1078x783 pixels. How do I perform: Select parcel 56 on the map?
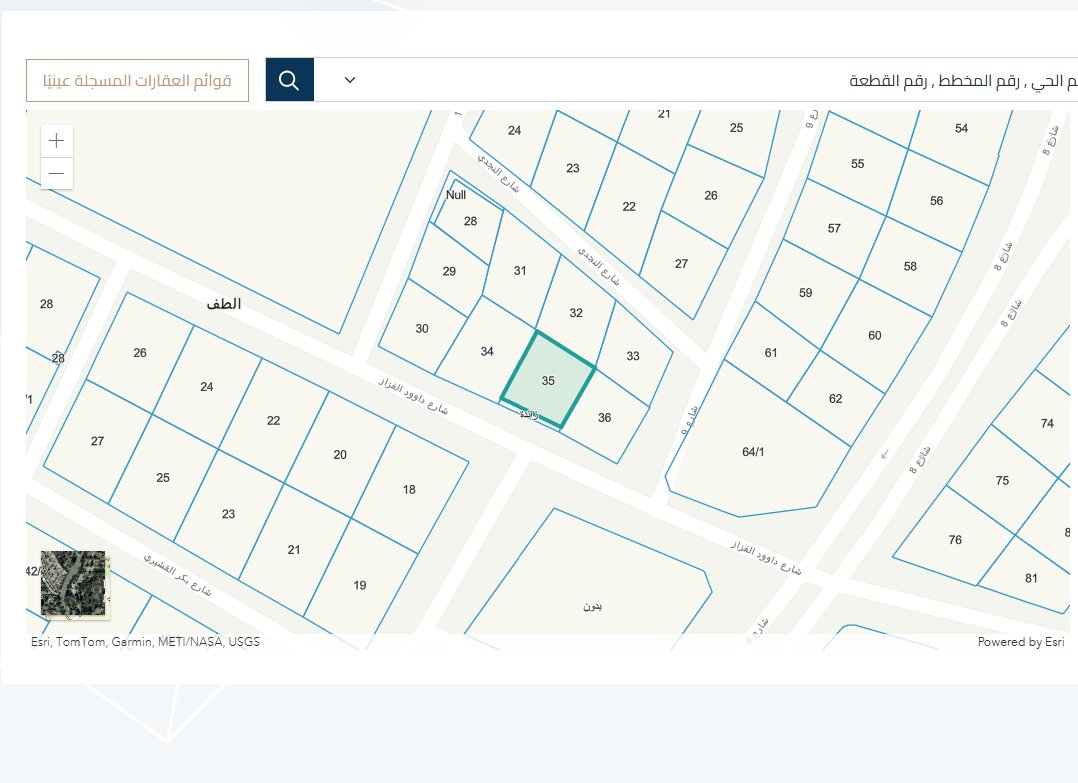936,201
